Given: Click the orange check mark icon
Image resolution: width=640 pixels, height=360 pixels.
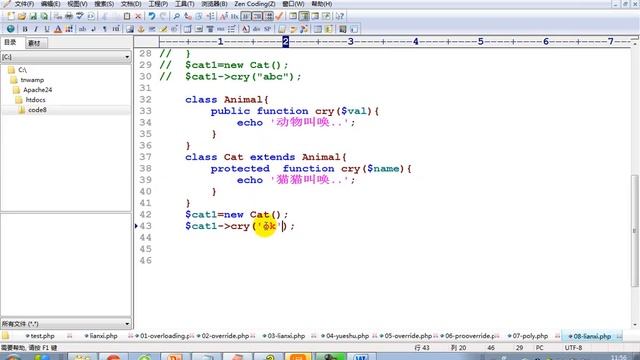Looking at the screenshot, I should point(279,16).
